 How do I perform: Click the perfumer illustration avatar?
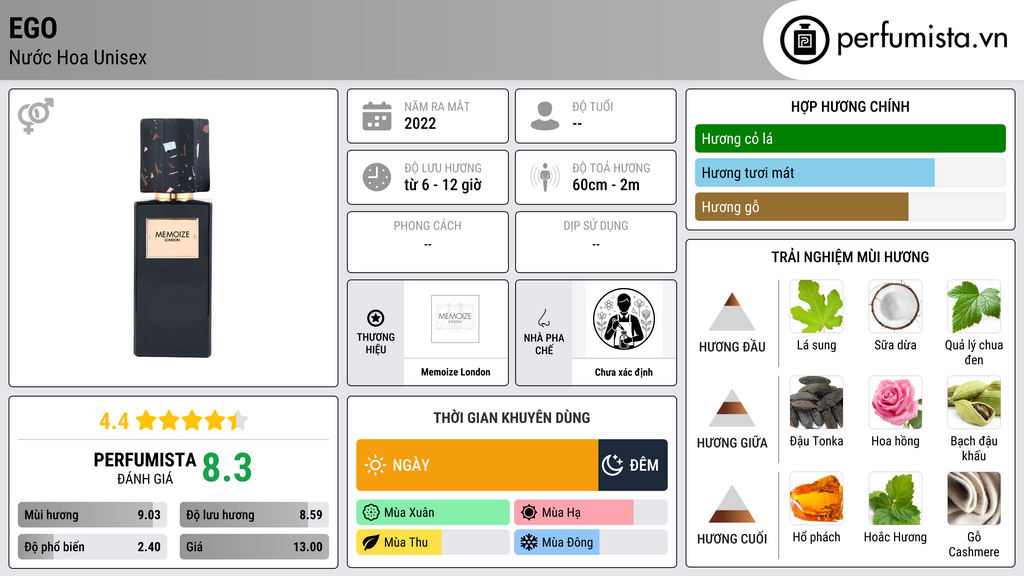(x=624, y=319)
